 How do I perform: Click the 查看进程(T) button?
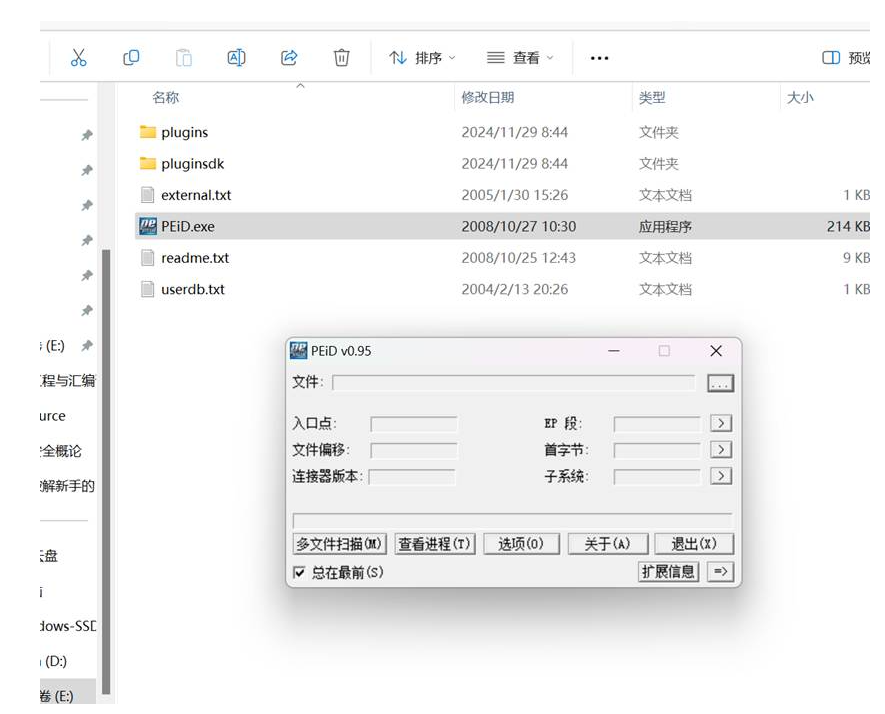pyautogui.click(x=435, y=544)
